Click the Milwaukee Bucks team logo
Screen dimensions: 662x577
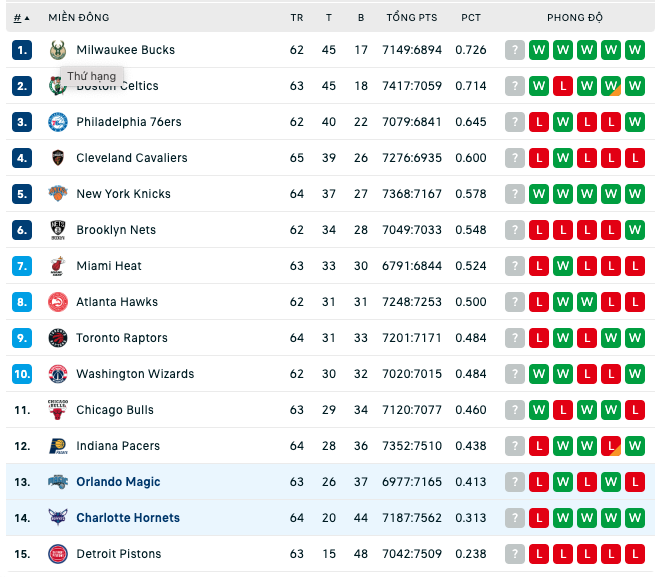(x=58, y=50)
